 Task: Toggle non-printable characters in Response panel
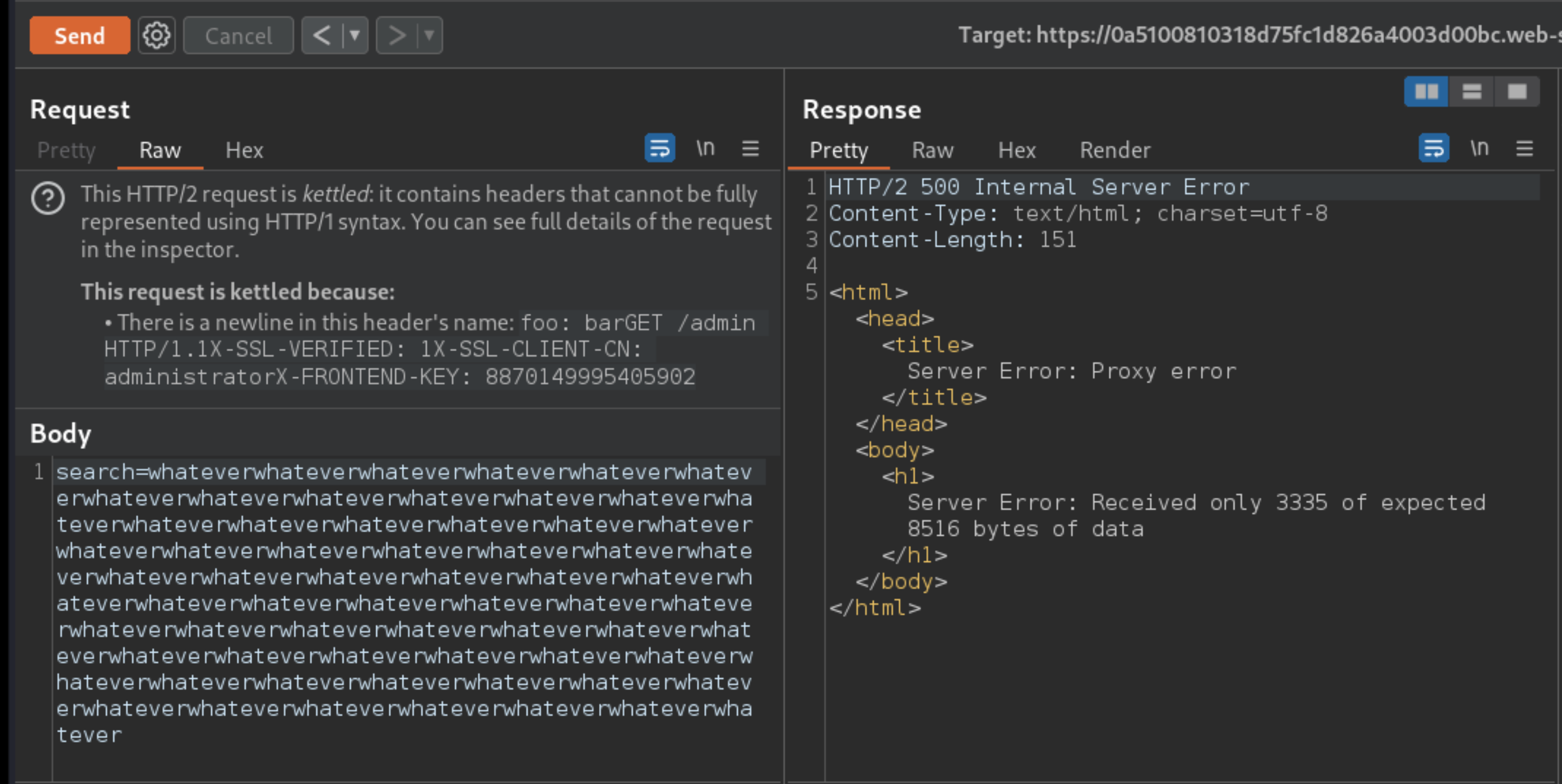[1480, 148]
